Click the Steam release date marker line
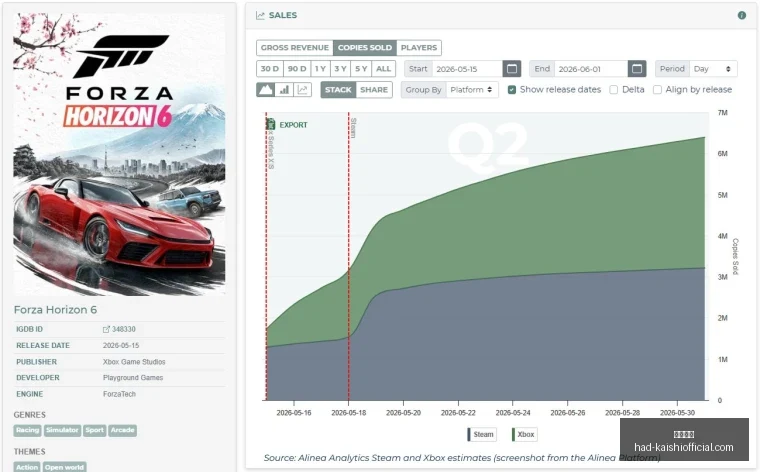The image size is (760, 472). [x=348, y=257]
